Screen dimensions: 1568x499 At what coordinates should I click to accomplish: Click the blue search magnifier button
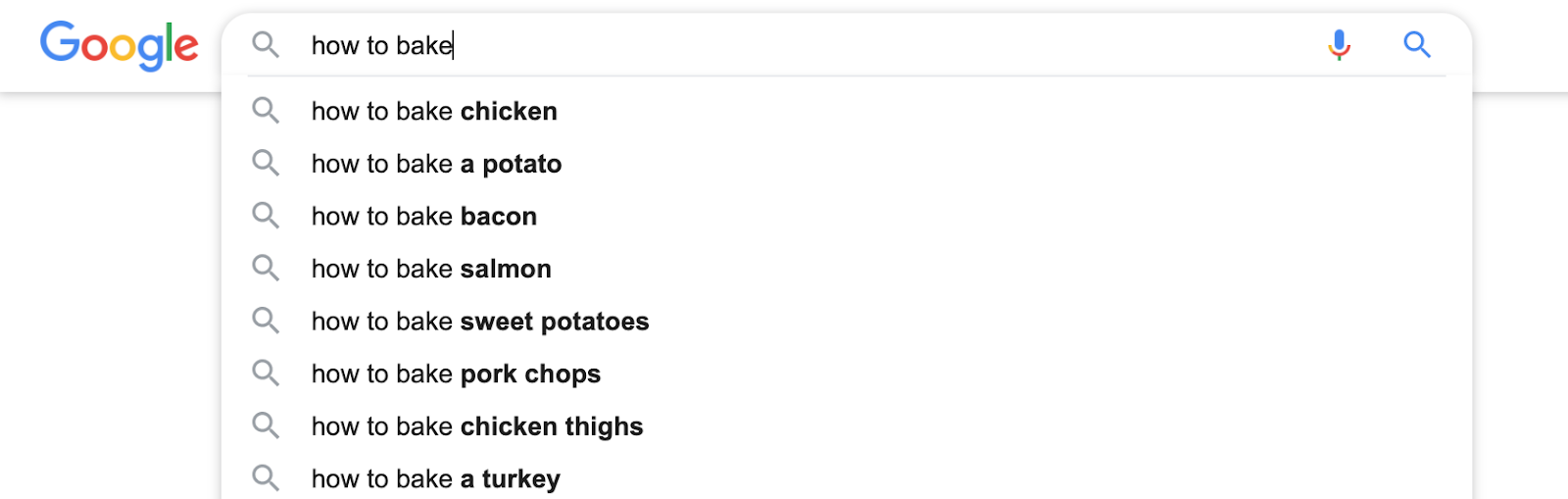click(x=1417, y=44)
